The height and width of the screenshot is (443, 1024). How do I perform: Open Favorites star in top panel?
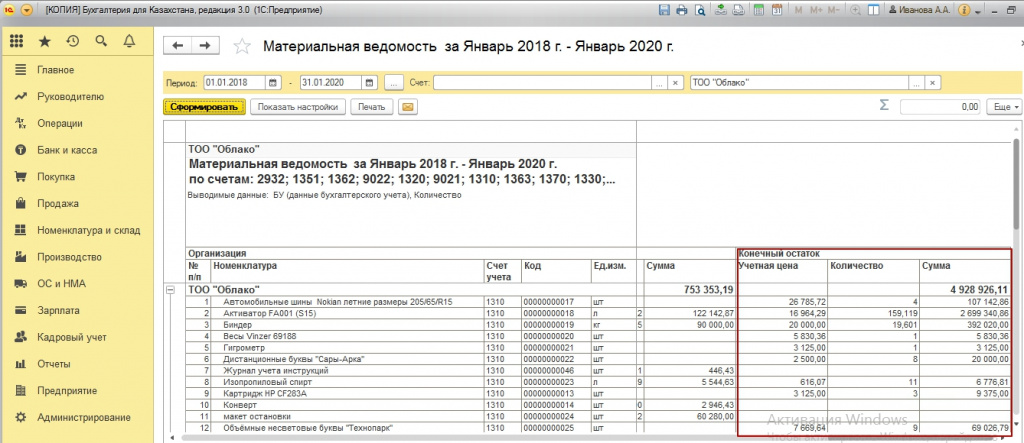tap(44, 42)
